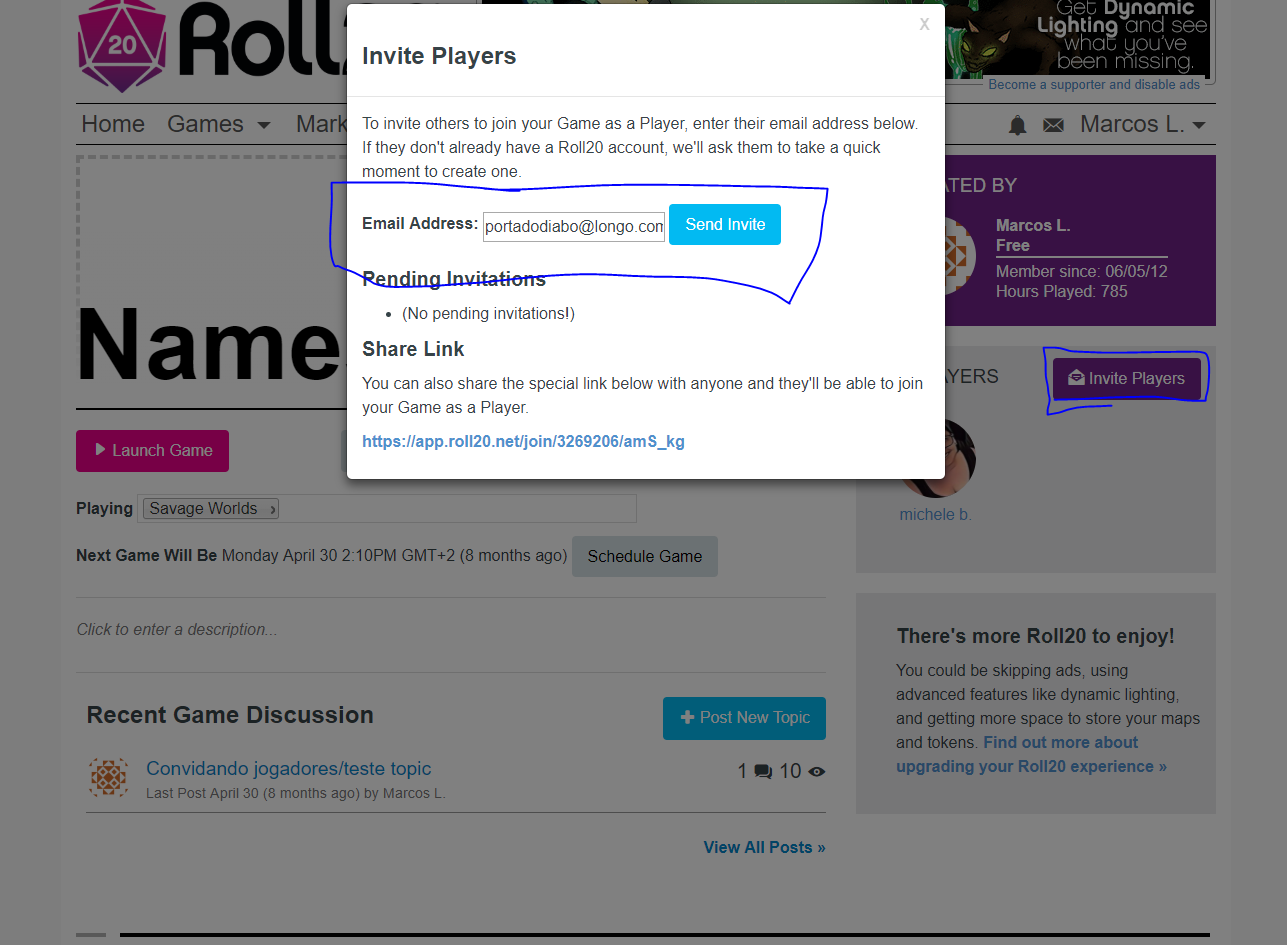Click the 'Last Post April 30' line

pos(296,793)
